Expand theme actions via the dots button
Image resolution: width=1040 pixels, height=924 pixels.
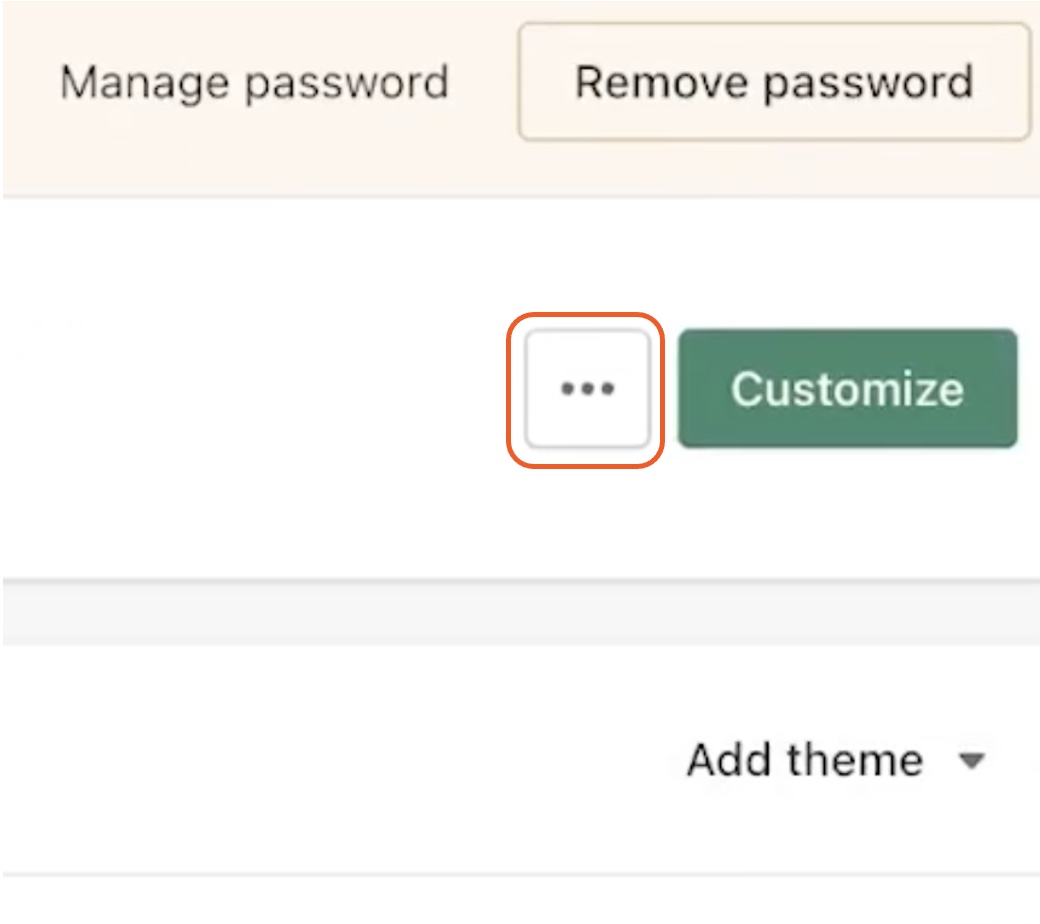pos(587,389)
